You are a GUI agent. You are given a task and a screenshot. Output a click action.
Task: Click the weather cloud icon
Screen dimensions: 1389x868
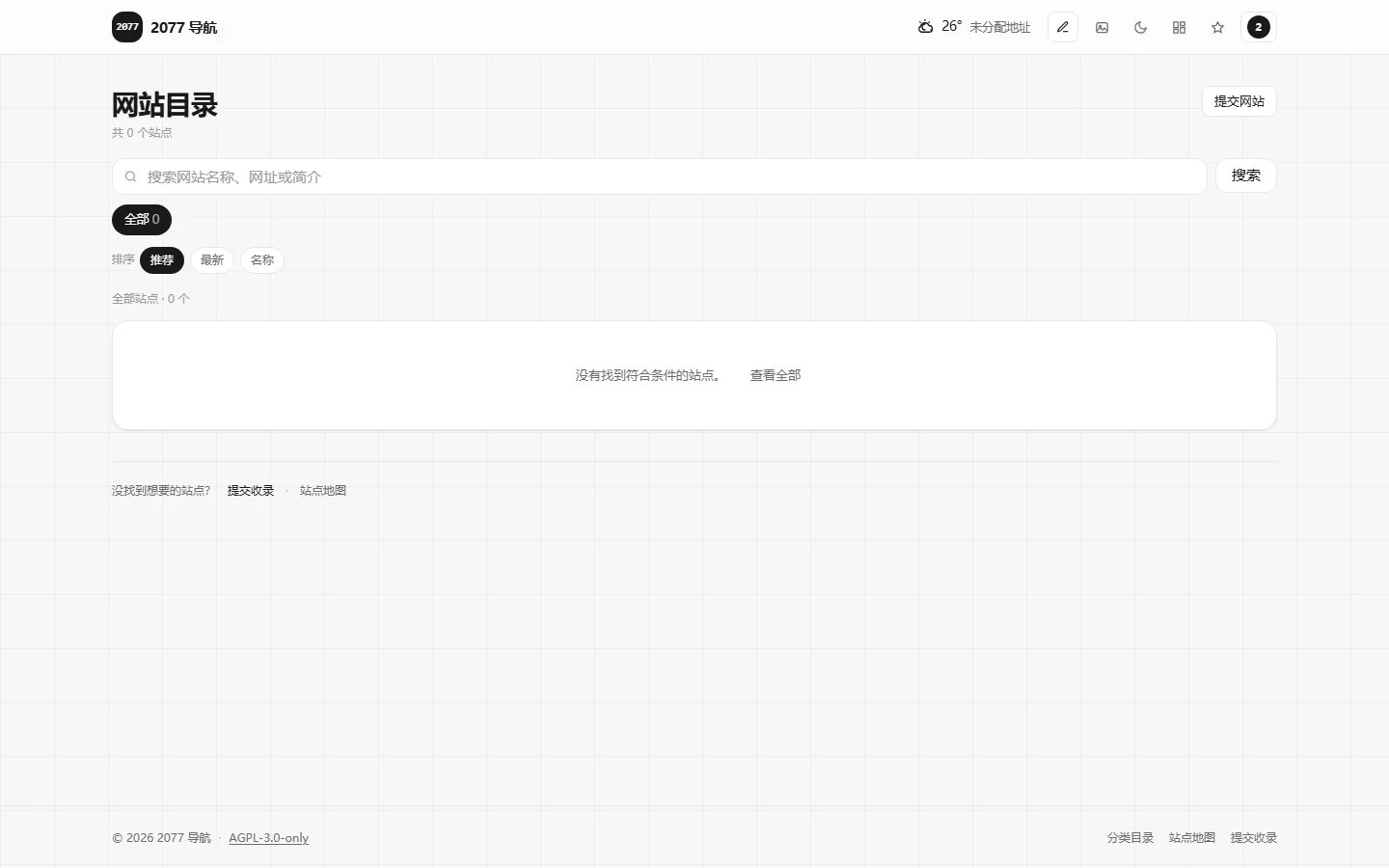coord(925,27)
